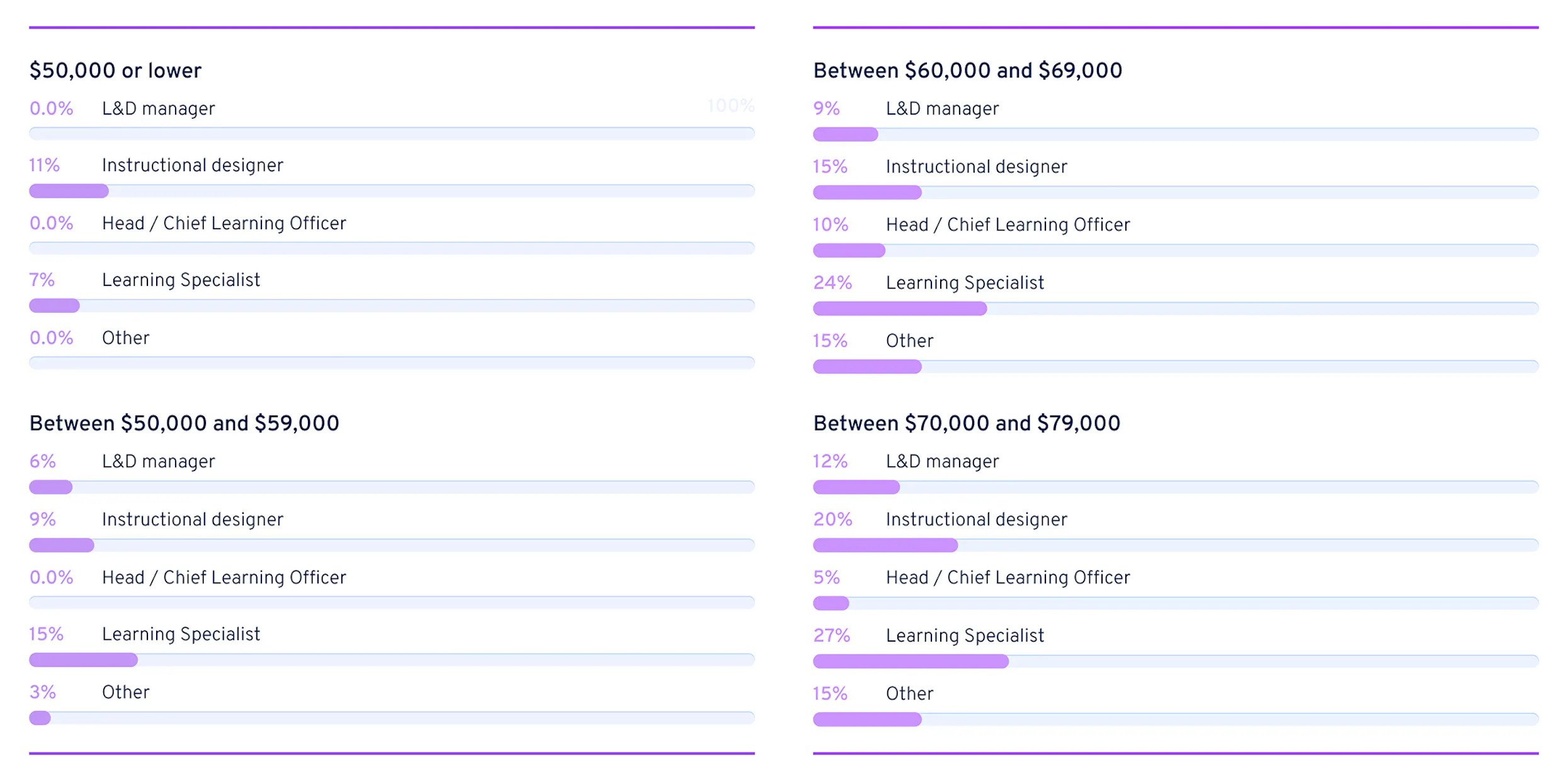Click 'Instructional designer' in the $60,000–$69,000 section

[976, 167]
